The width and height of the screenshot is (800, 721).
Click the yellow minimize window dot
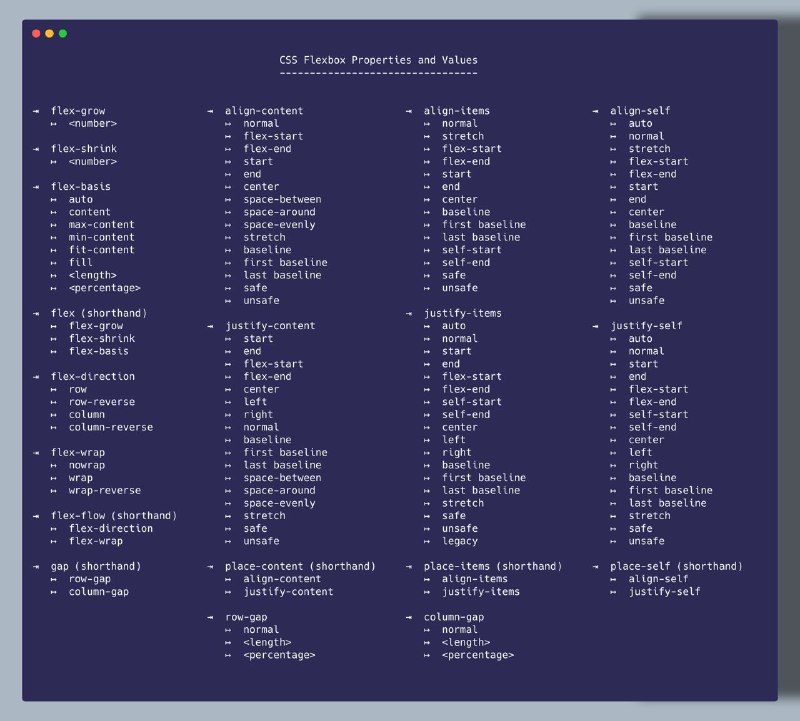pyautogui.click(x=49, y=34)
